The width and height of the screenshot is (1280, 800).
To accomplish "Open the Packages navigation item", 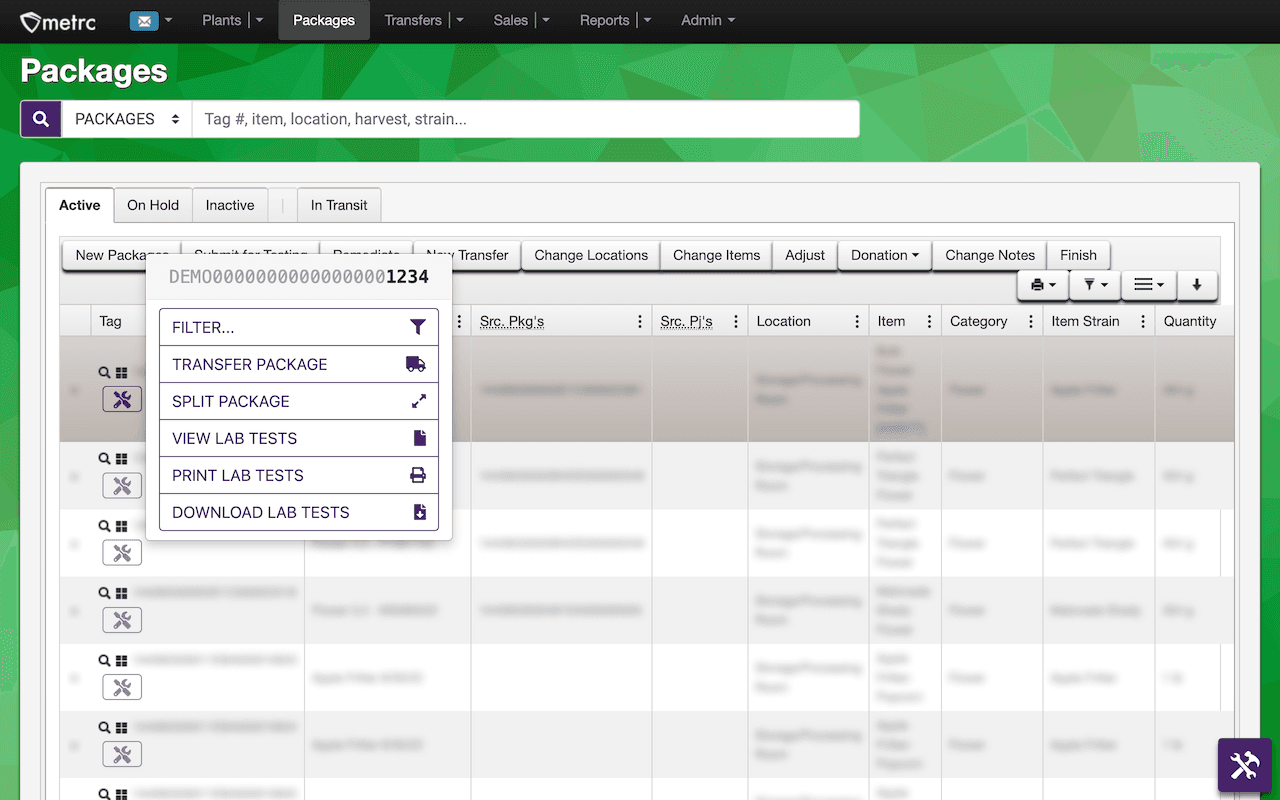I will point(324,20).
